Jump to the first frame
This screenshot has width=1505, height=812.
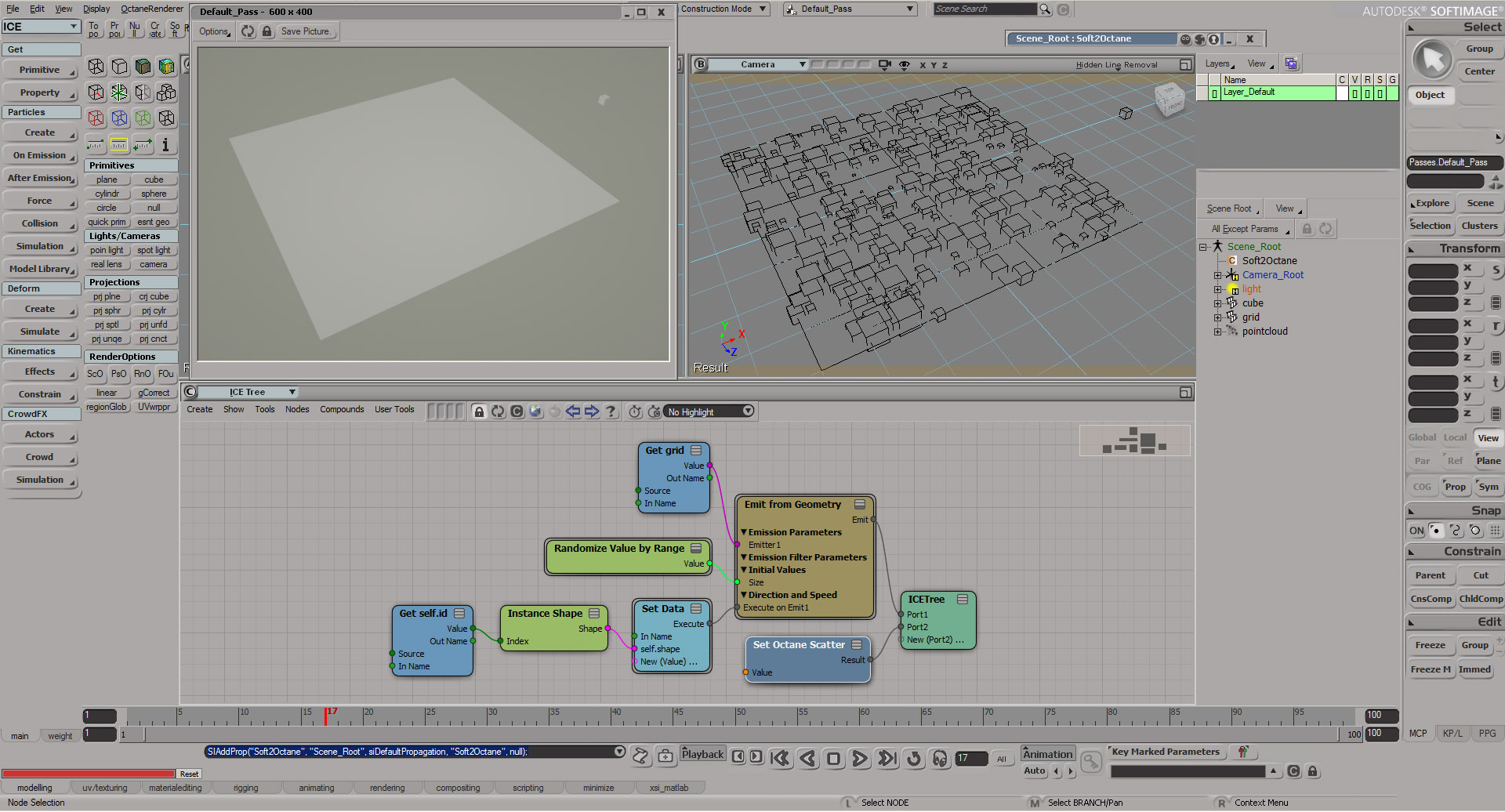pos(780,758)
